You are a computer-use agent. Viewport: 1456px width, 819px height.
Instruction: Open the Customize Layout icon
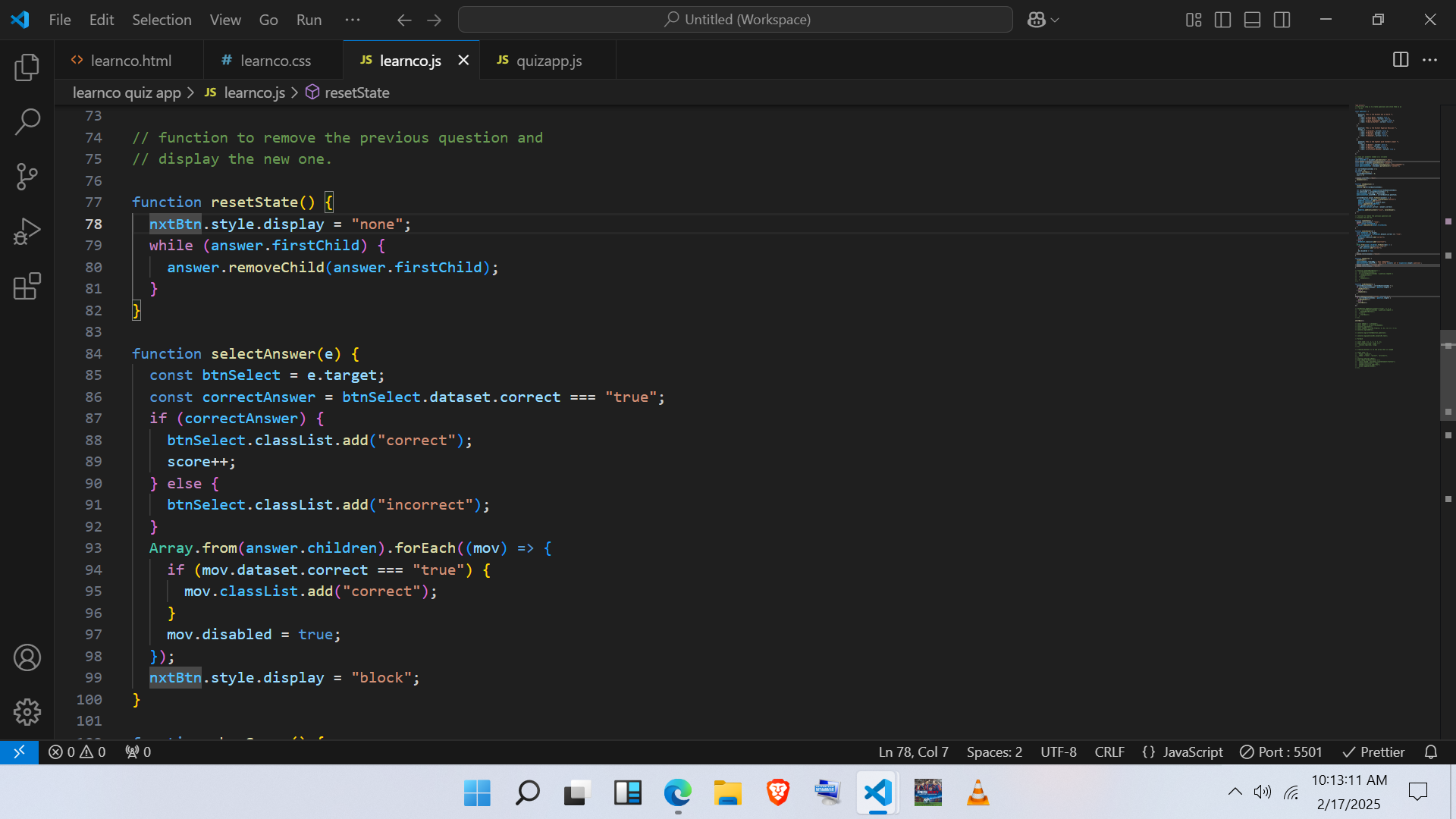click(1194, 20)
